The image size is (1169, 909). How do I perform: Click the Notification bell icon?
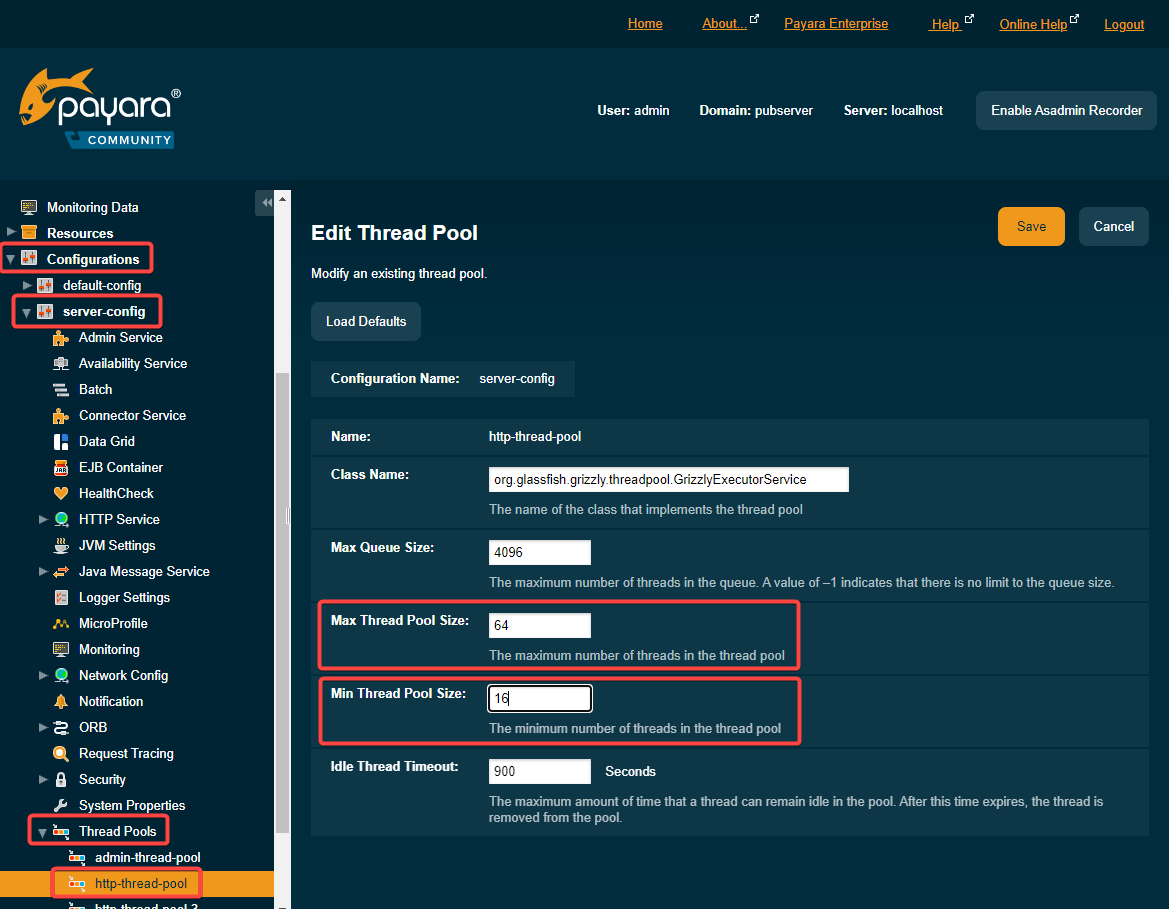[60, 701]
